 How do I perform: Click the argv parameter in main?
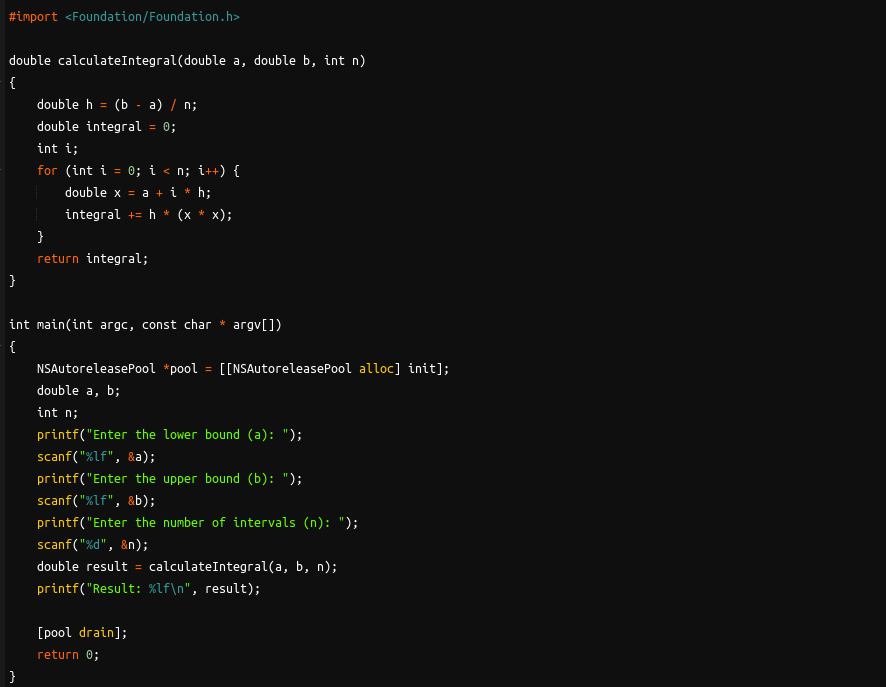(245, 324)
